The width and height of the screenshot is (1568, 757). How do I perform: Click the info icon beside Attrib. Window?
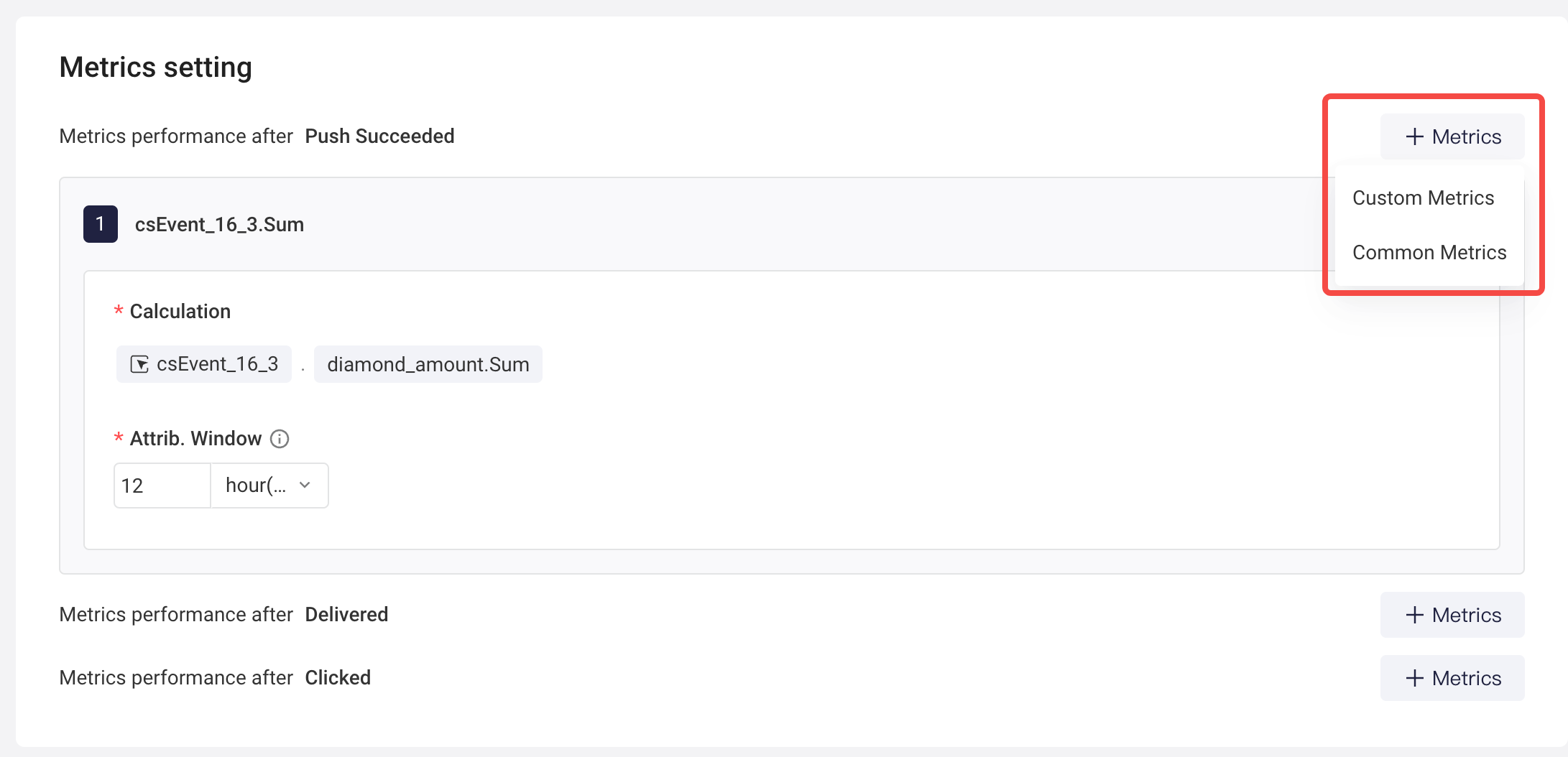(x=280, y=439)
